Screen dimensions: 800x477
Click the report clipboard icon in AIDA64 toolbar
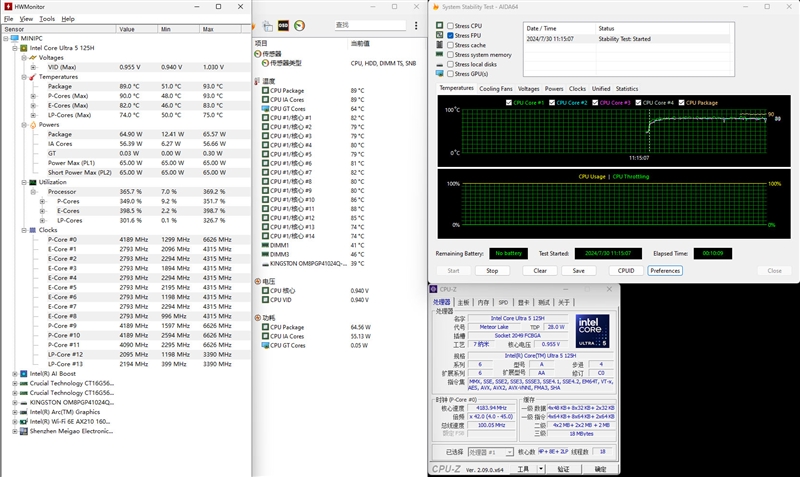(x=267, y=26)
